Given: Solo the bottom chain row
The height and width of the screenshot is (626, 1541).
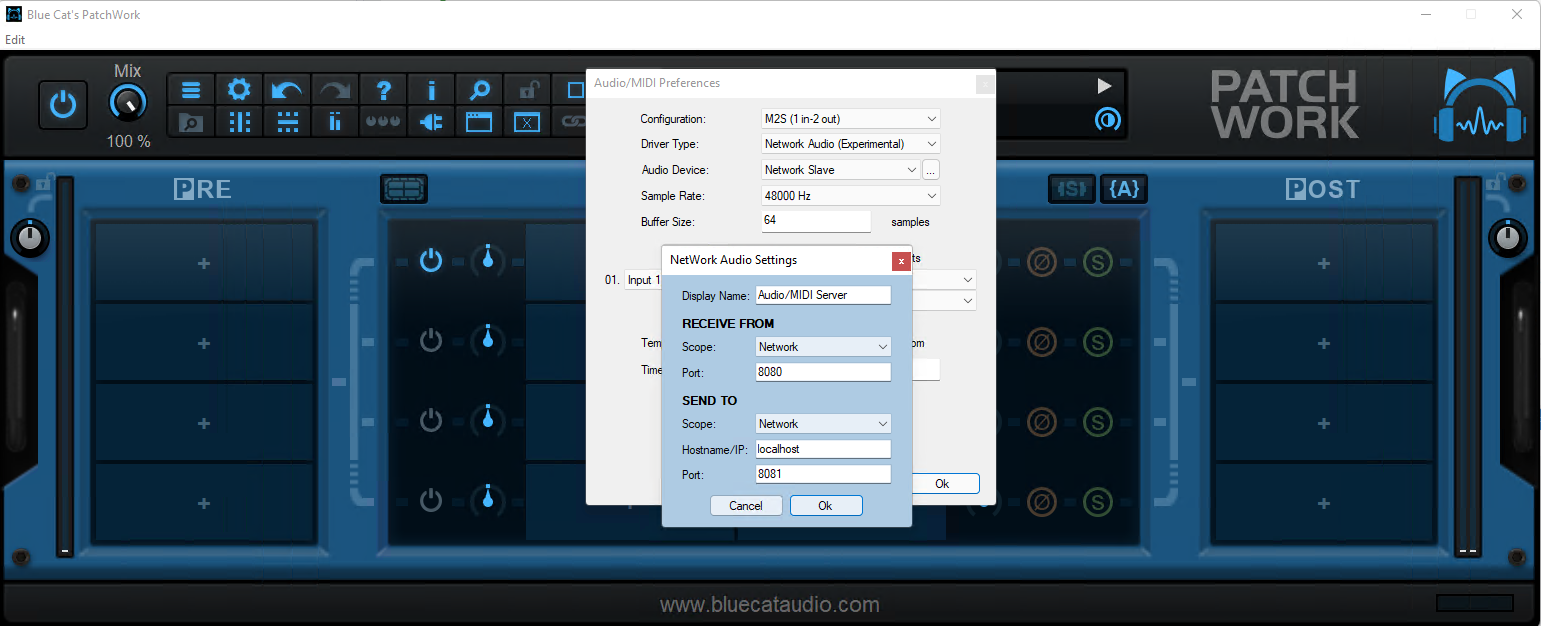Looking at the screenshot, I should (1098, 501).
